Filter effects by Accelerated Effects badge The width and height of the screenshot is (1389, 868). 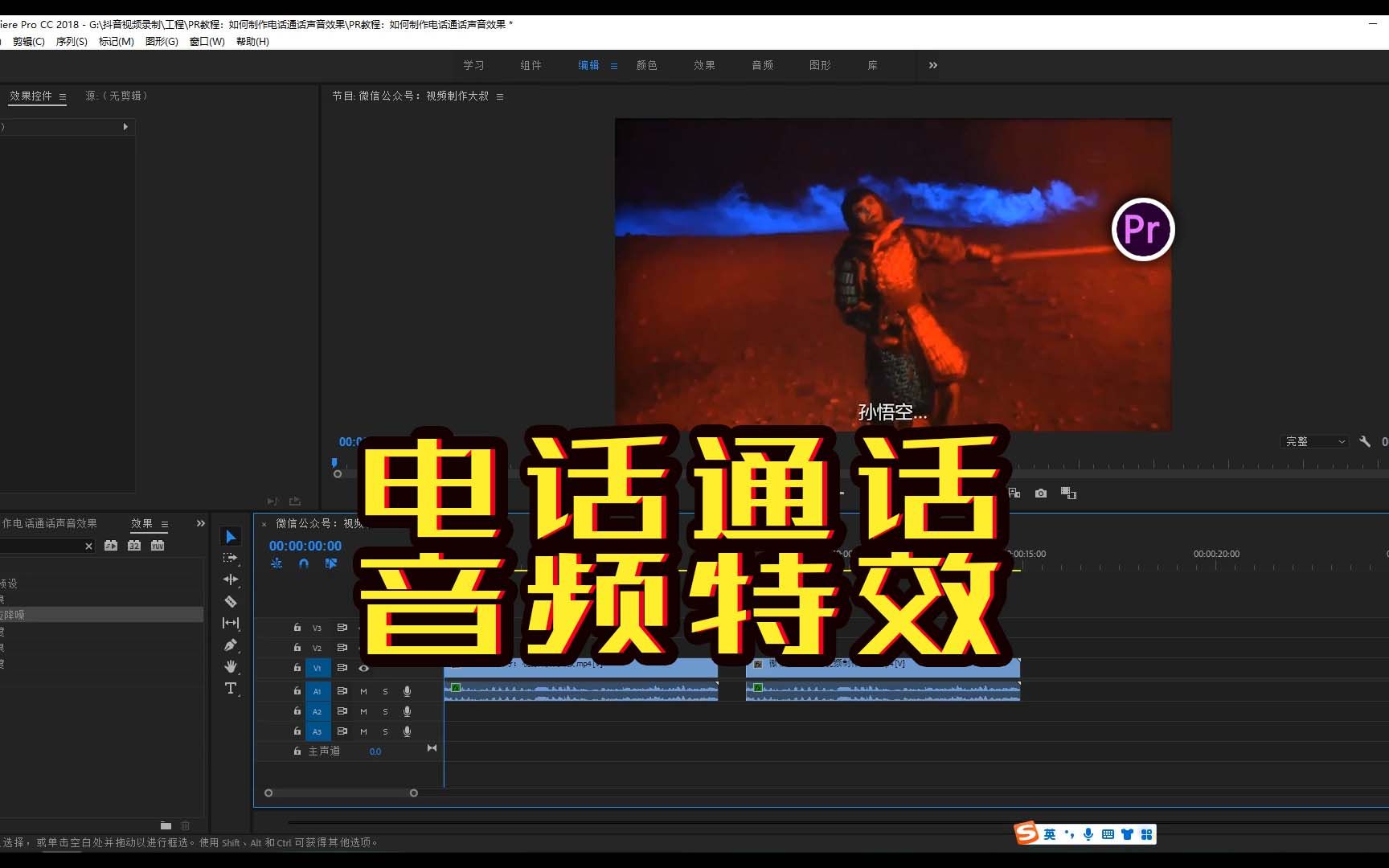click(111, 546)
